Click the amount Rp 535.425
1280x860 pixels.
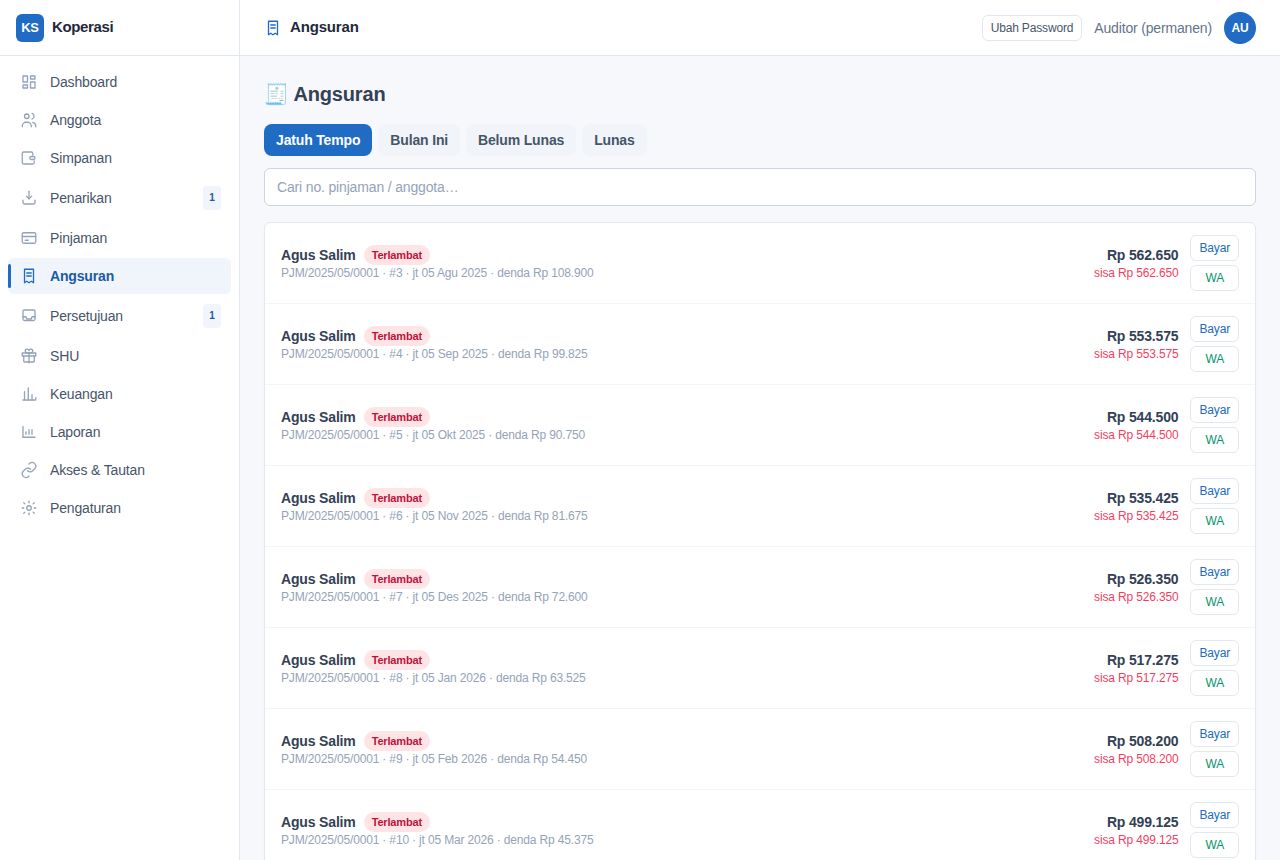[1142, 498]
